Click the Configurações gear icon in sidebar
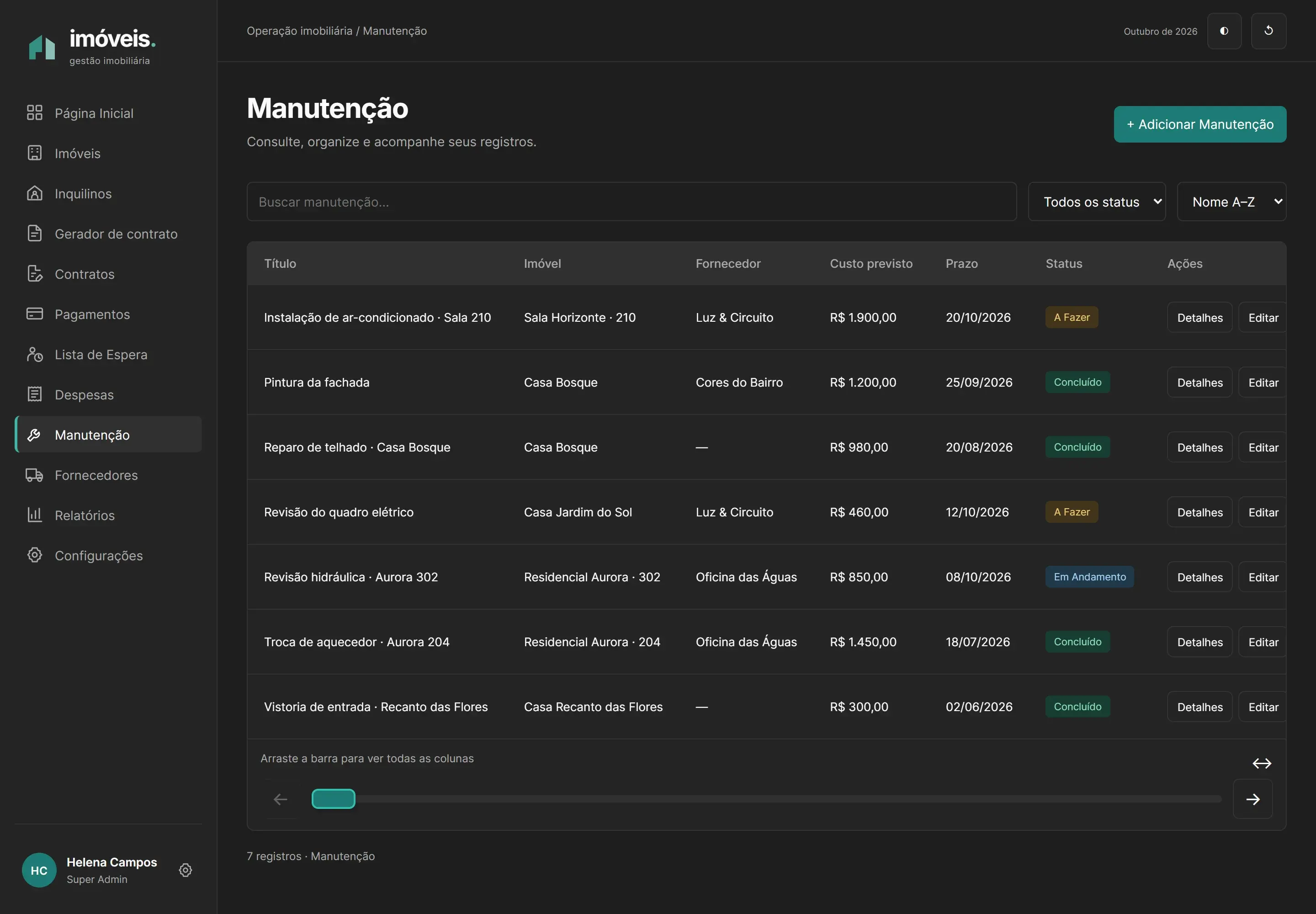This screenshot has width=1316, height=914. 35,555
